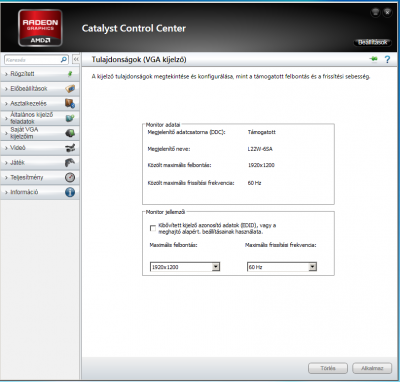Open the Maximális frissítési frekvencia 60 Hz dropdown
The width and height of the screenshot is (400, 382).
(x=282, y=267)
